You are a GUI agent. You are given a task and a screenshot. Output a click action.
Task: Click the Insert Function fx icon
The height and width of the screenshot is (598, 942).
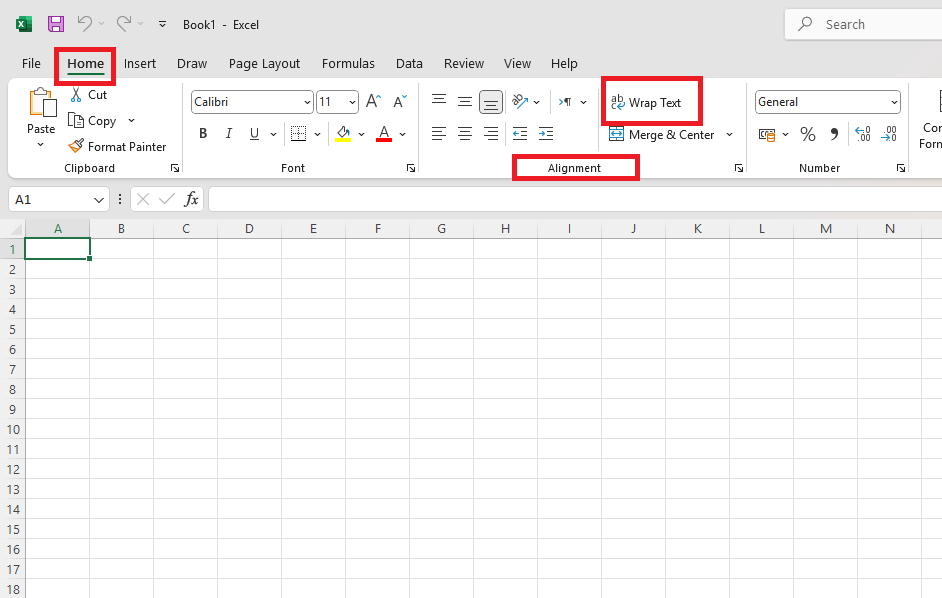click(x=191, y=200)
